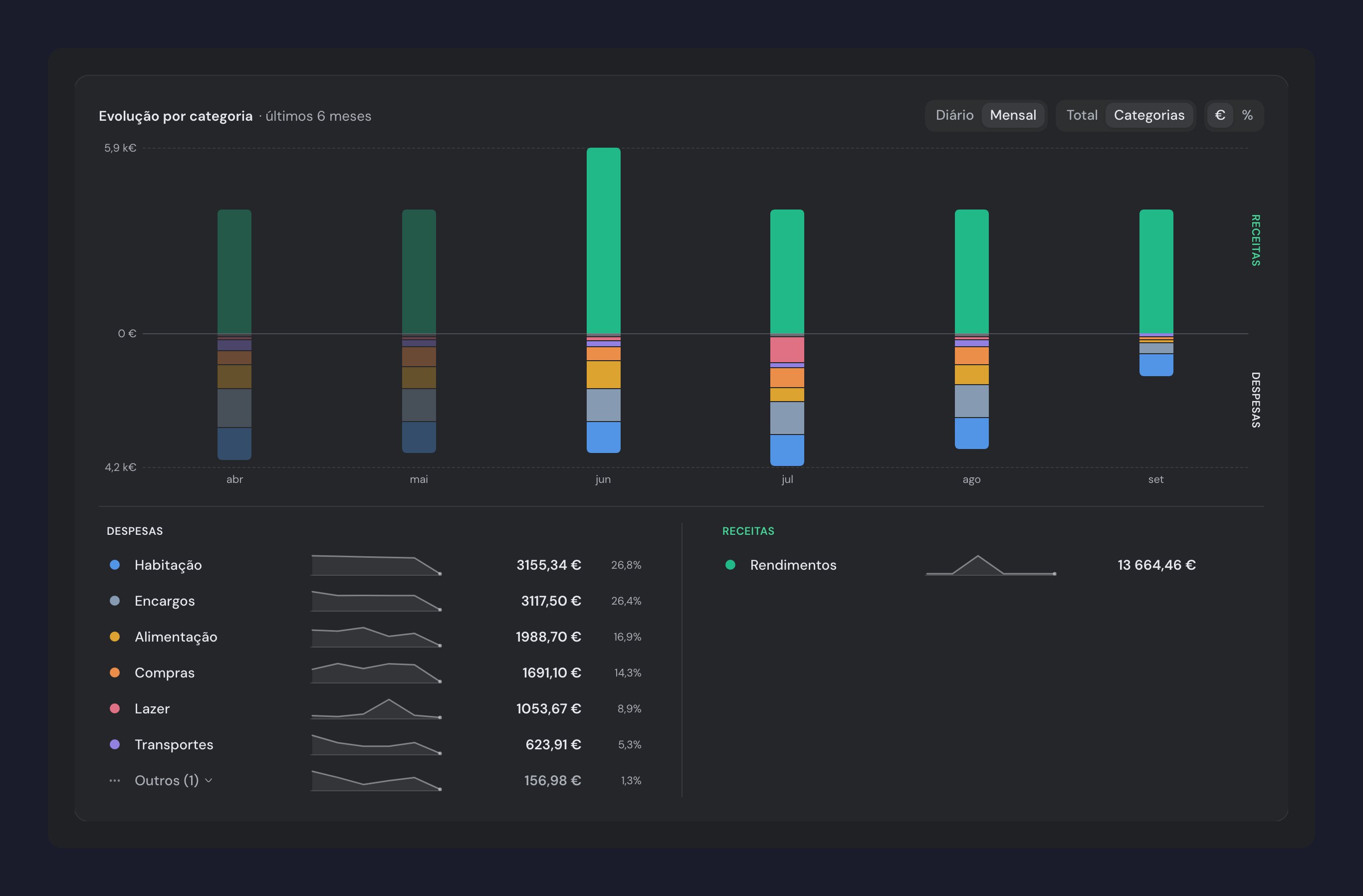Click the mai month axis label
1363x896 pixels.
coord(419,479)
